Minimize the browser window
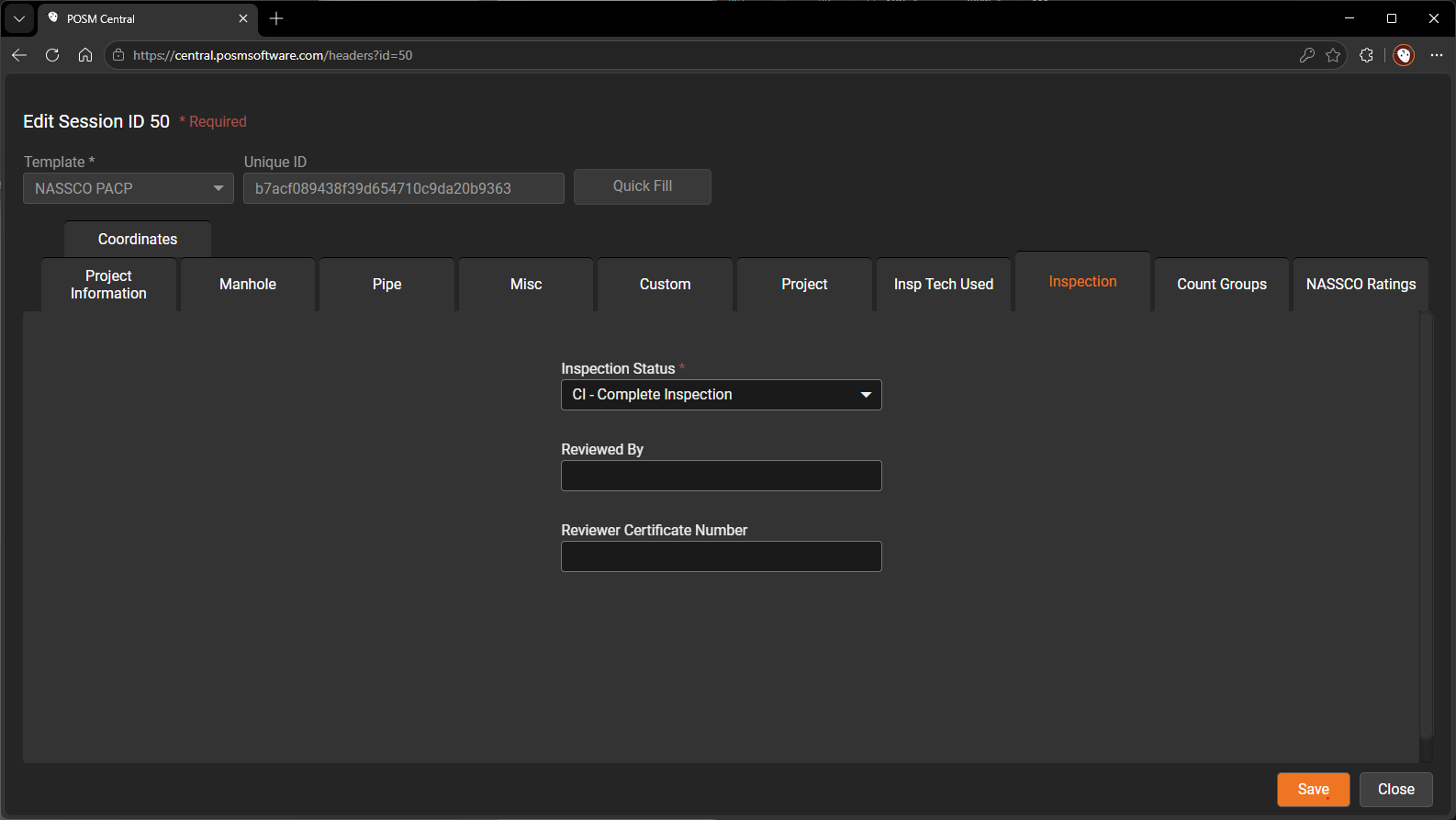This screenshot has height=820, width=1456. click(1350, 18)
